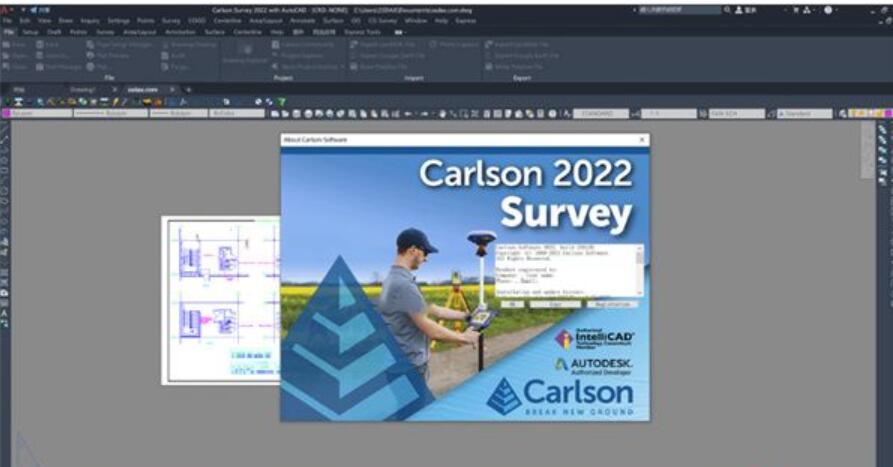The image size is (893, 467).
Task: Open the lineweight ByLayer dropdown
Action: 179,113
